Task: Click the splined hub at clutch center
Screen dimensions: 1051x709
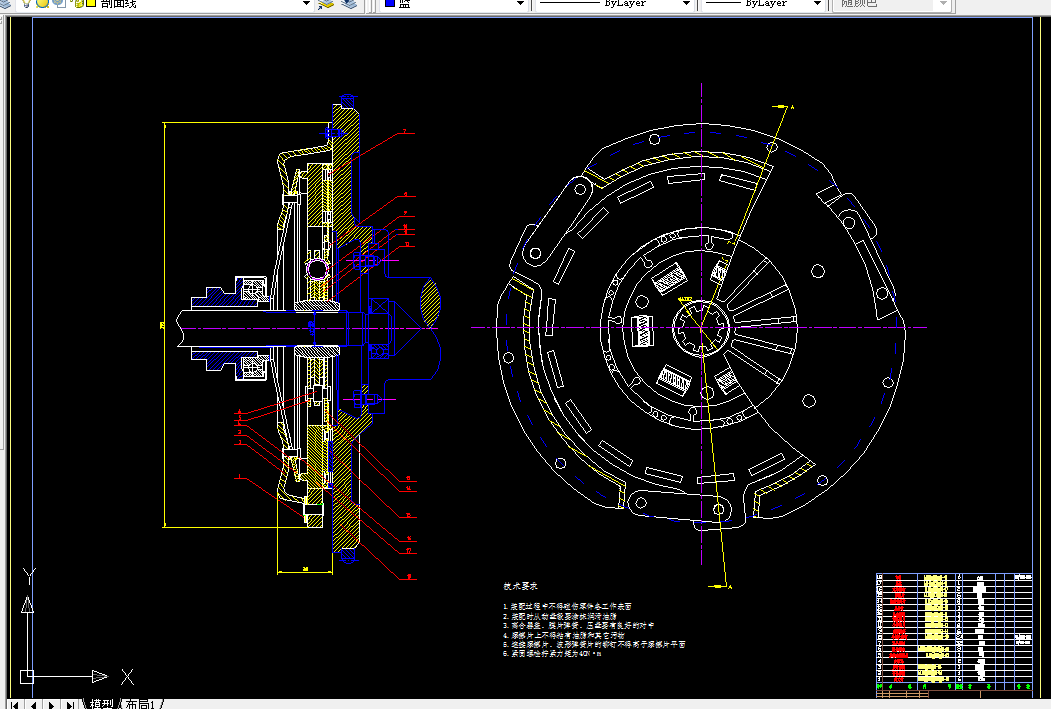Action: click(x=701, y=327)
